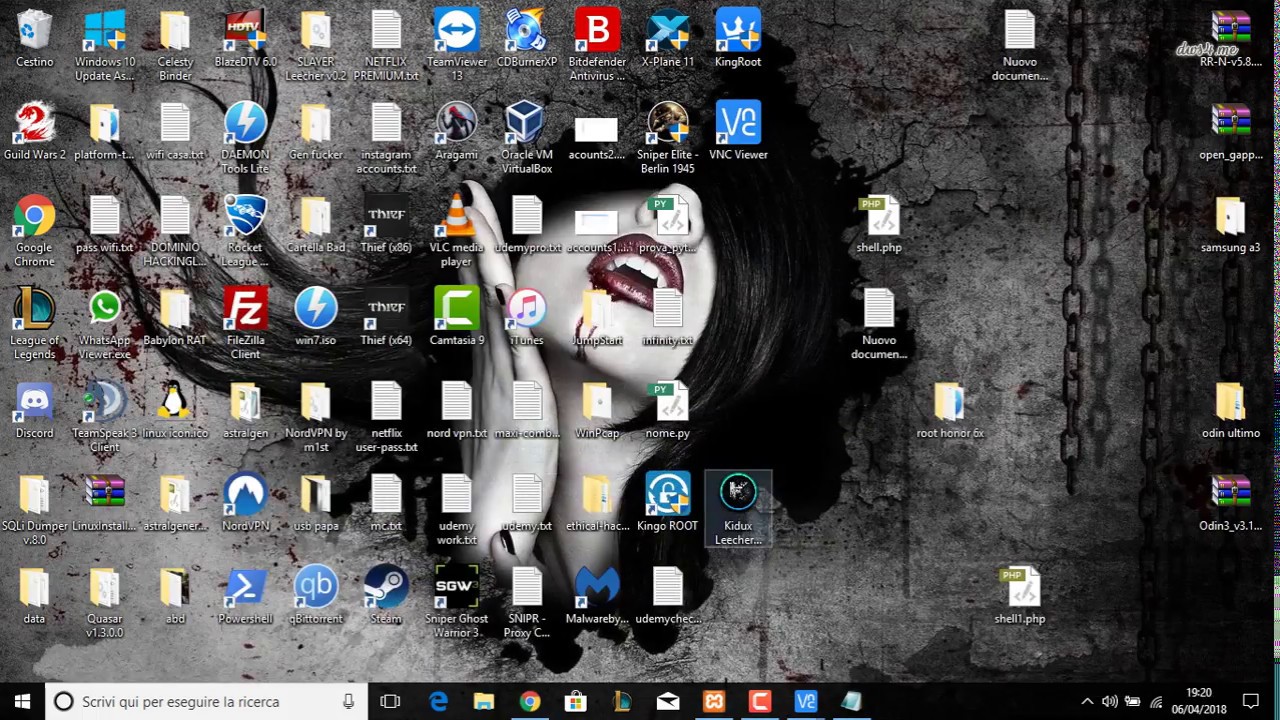Click the taskbar search field

click(x=206, y=701)
